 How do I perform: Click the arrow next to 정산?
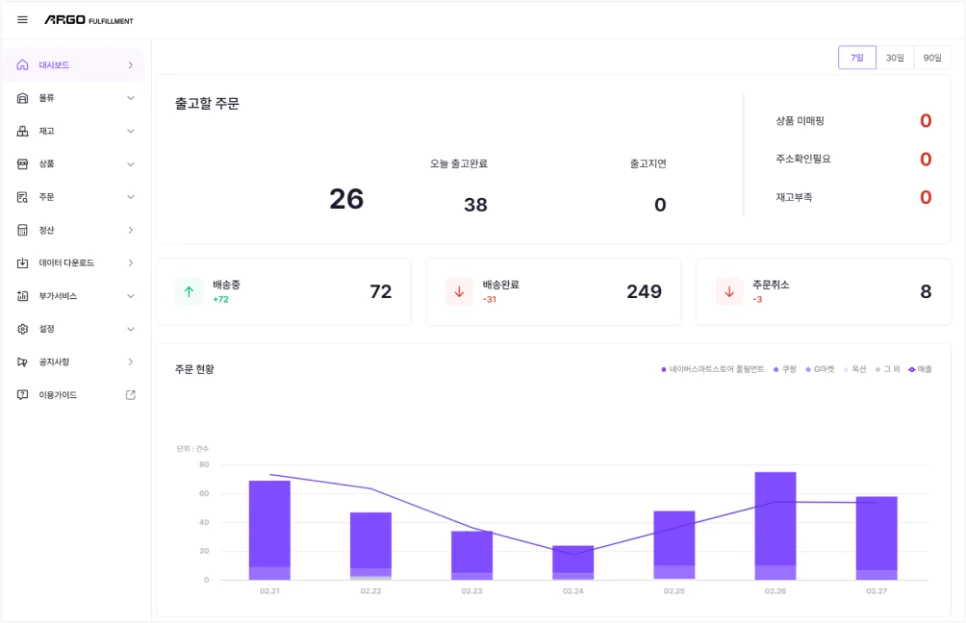[131, 230]
